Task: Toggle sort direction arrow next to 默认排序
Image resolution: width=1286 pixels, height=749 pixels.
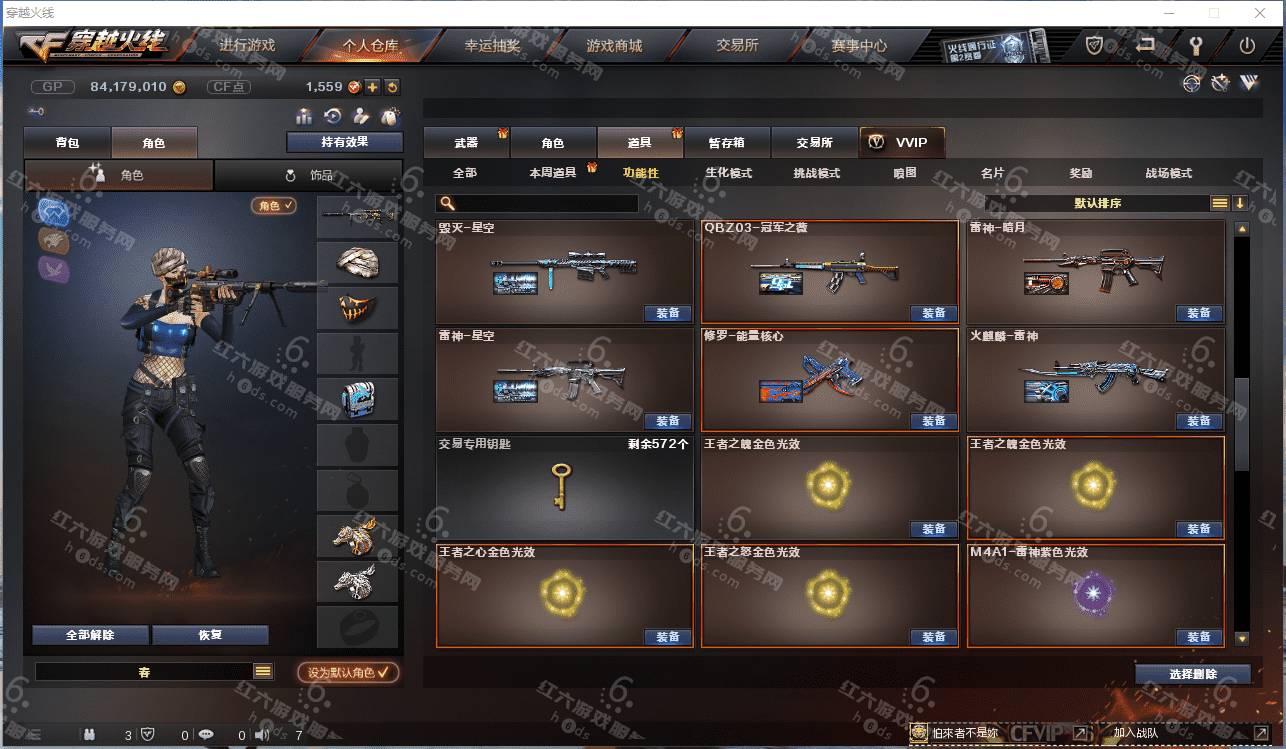Action: (1240, 203)
